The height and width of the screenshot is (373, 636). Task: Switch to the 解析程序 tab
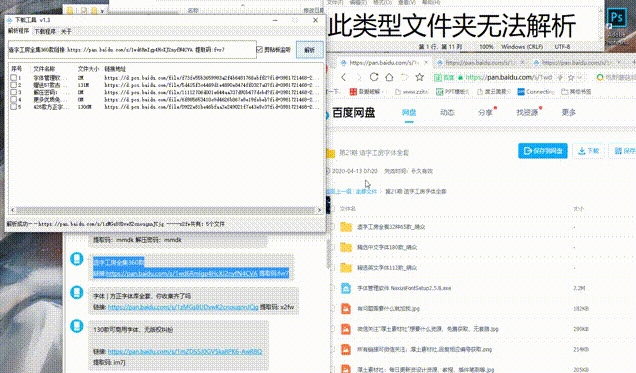[x=18, y=31]
